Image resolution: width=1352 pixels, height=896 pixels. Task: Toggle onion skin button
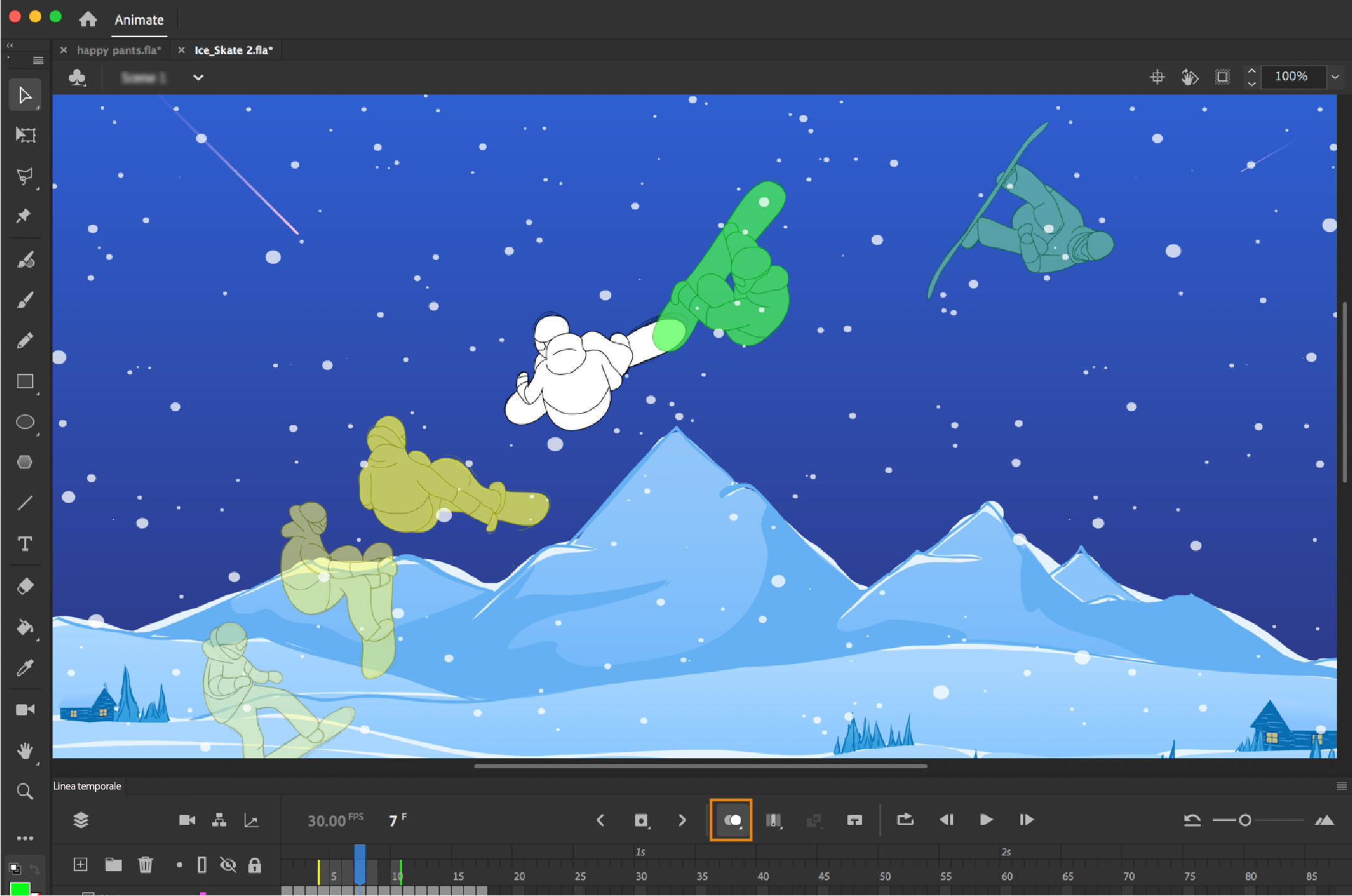click(732, 820)
